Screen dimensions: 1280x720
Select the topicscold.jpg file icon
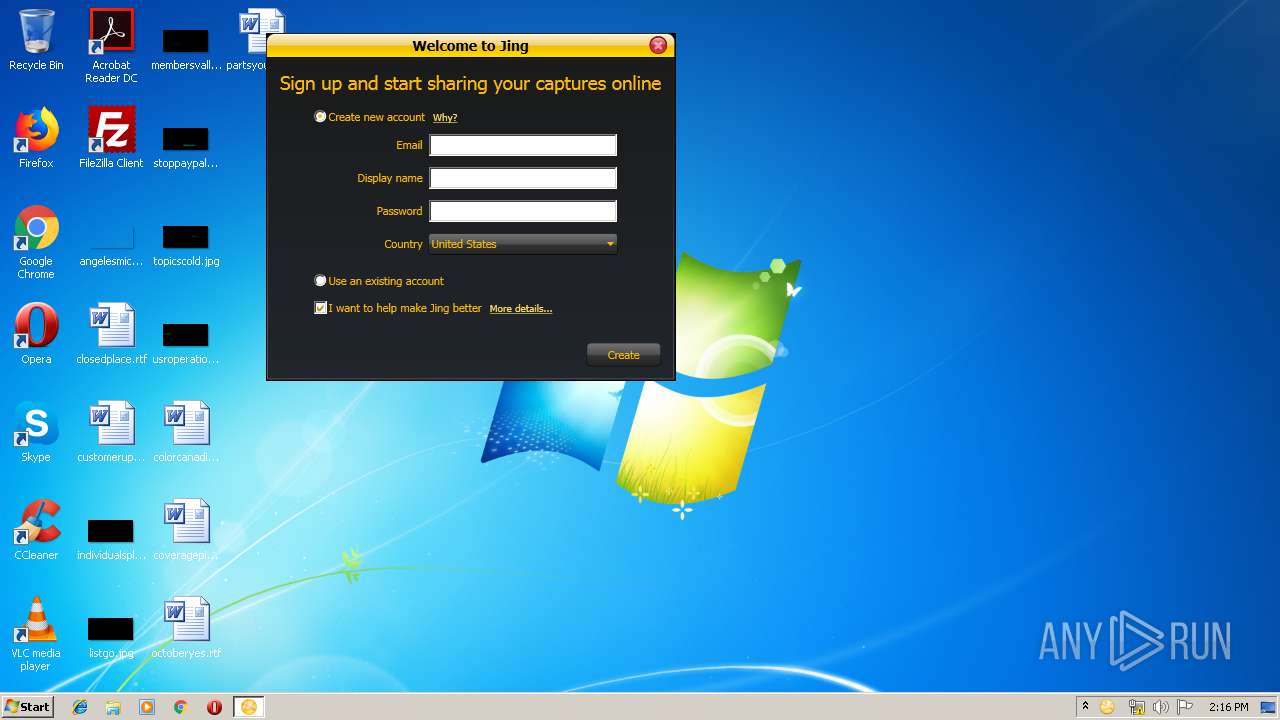(186, 246)
